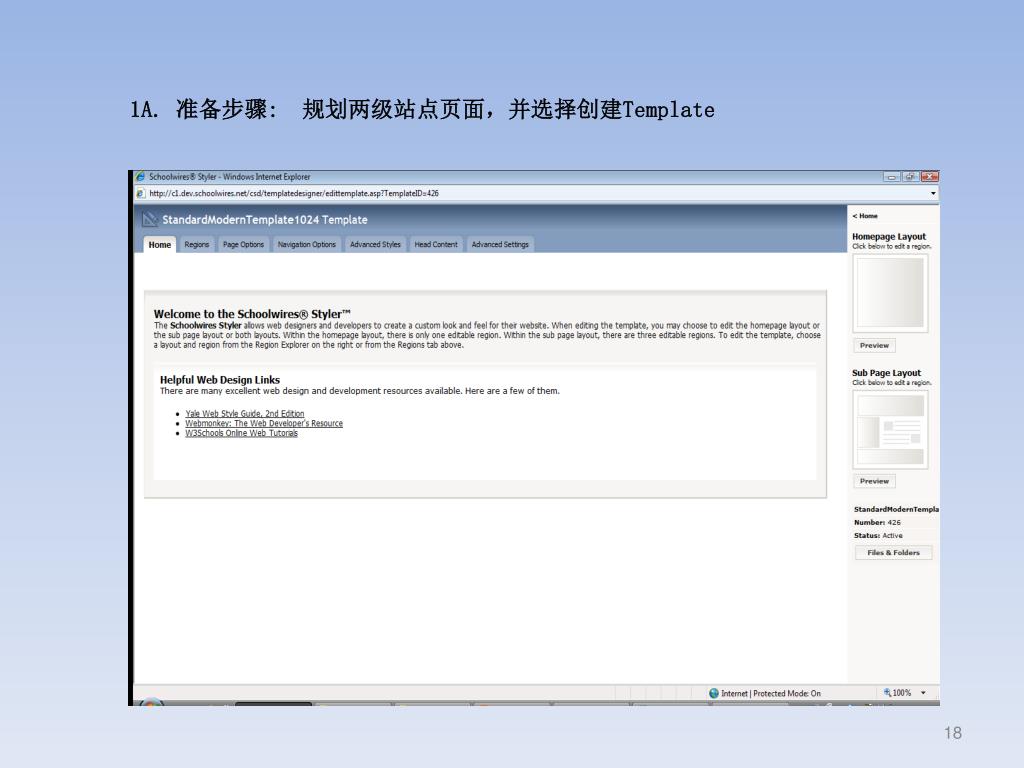Select the Sub Page Layout thumbnail
Viewport: 1024px width, 768px height.
[x=890, y=430]
